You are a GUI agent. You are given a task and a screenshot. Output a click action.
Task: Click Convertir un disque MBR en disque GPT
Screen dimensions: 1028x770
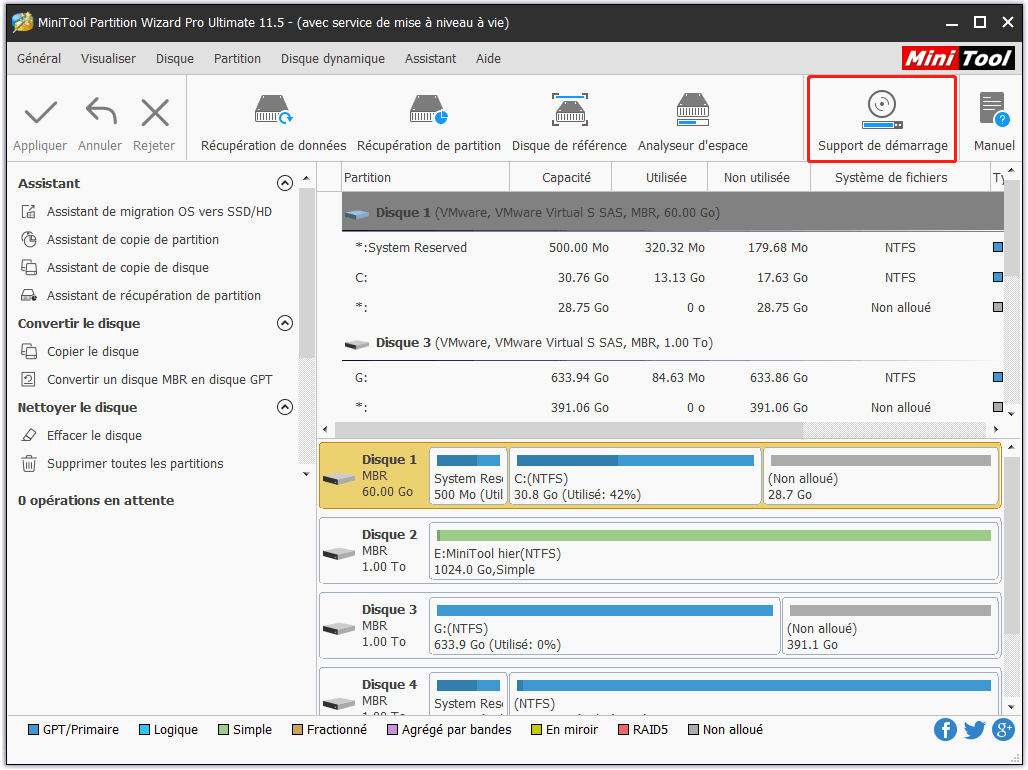pyautogui.click(x=159, y=380)
